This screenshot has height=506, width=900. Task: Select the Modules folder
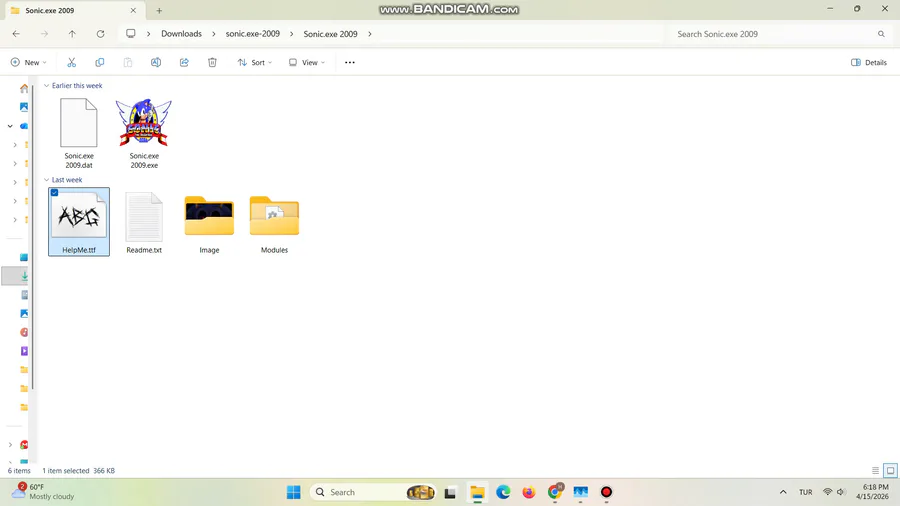pyautogui.click(x=274, y=222)
